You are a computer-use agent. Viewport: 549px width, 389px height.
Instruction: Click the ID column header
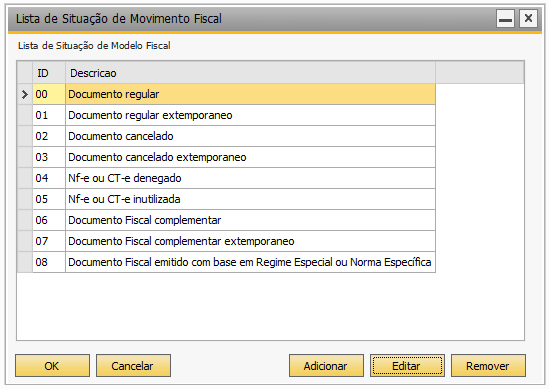(x=49, y=73)
